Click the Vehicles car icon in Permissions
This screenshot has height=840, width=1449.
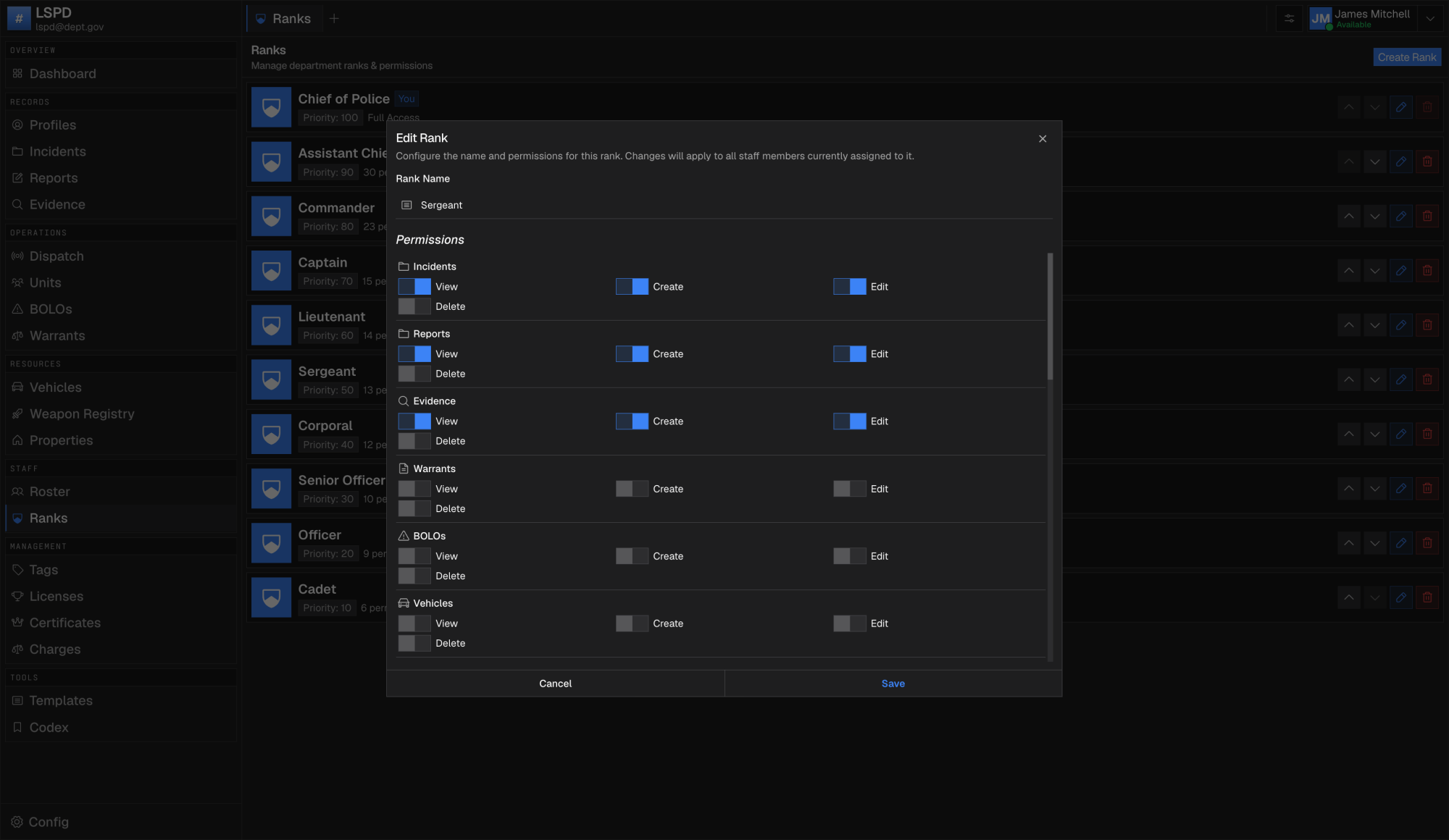(x=404, y=603)
